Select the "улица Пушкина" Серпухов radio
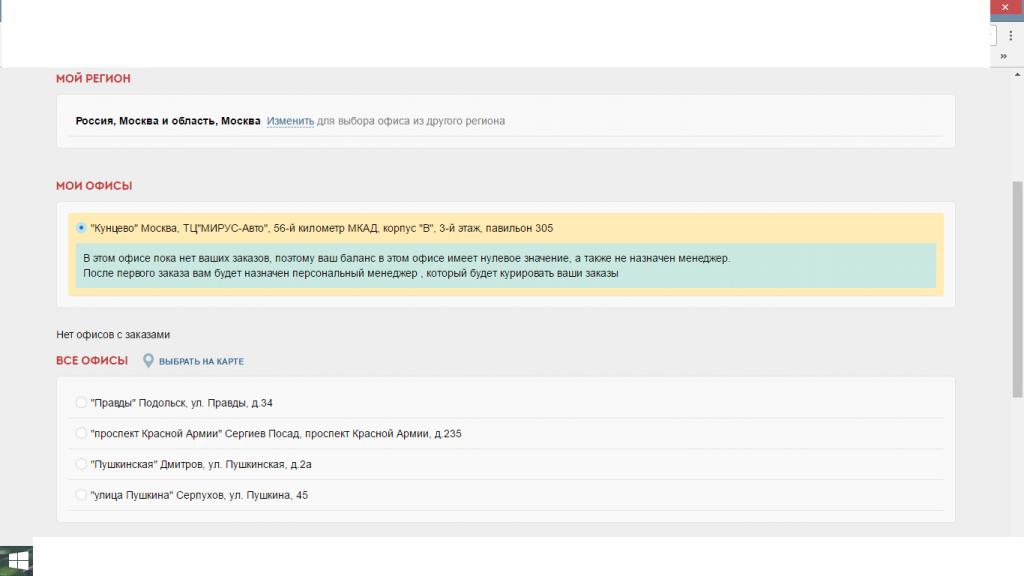1024x576 pixels. tap(81, 495)
